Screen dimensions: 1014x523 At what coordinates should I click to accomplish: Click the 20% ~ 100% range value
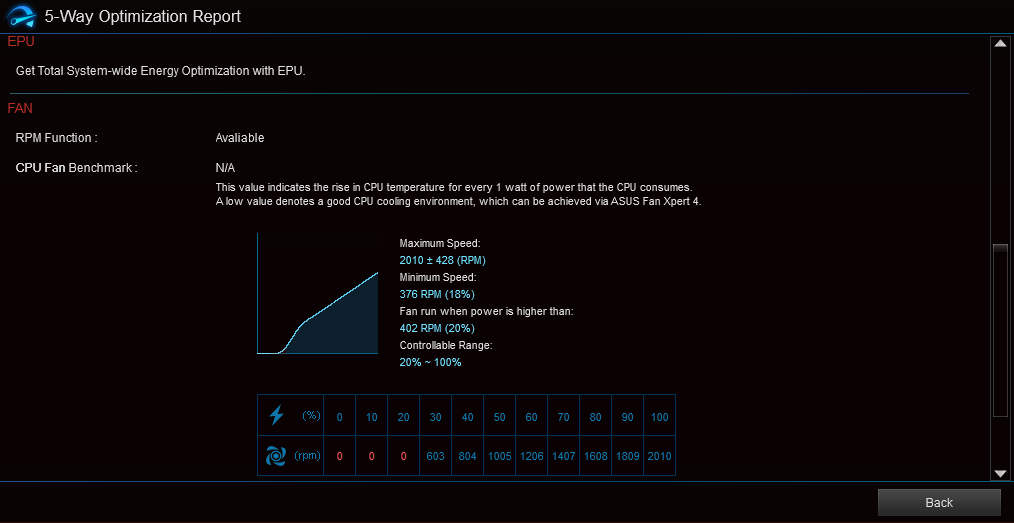tap(430, 362)
